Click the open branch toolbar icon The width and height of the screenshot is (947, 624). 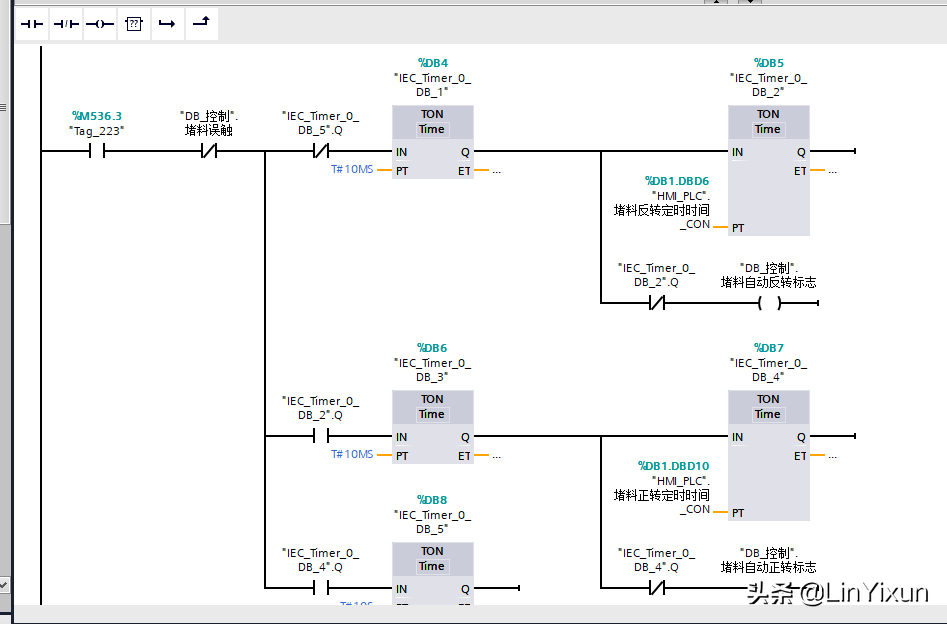167,23
